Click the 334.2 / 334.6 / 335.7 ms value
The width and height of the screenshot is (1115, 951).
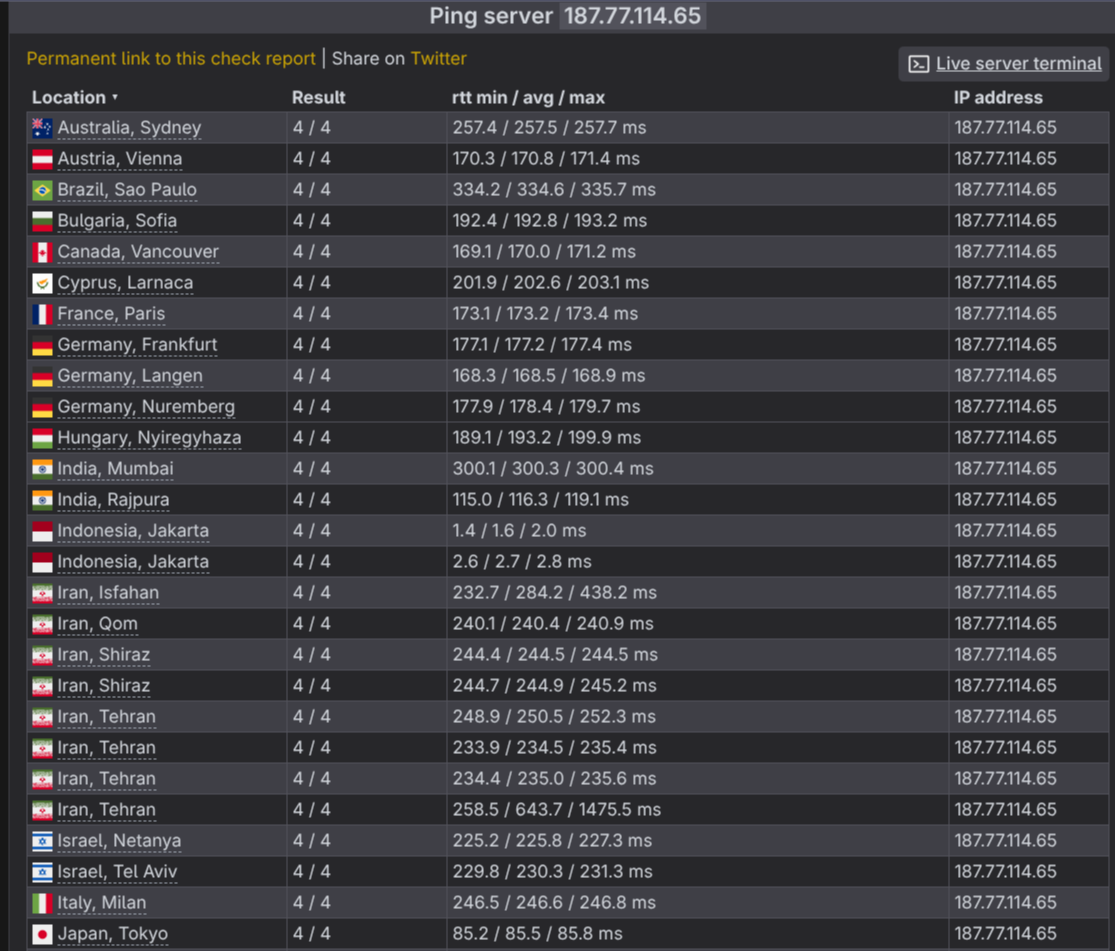(554, 190)
